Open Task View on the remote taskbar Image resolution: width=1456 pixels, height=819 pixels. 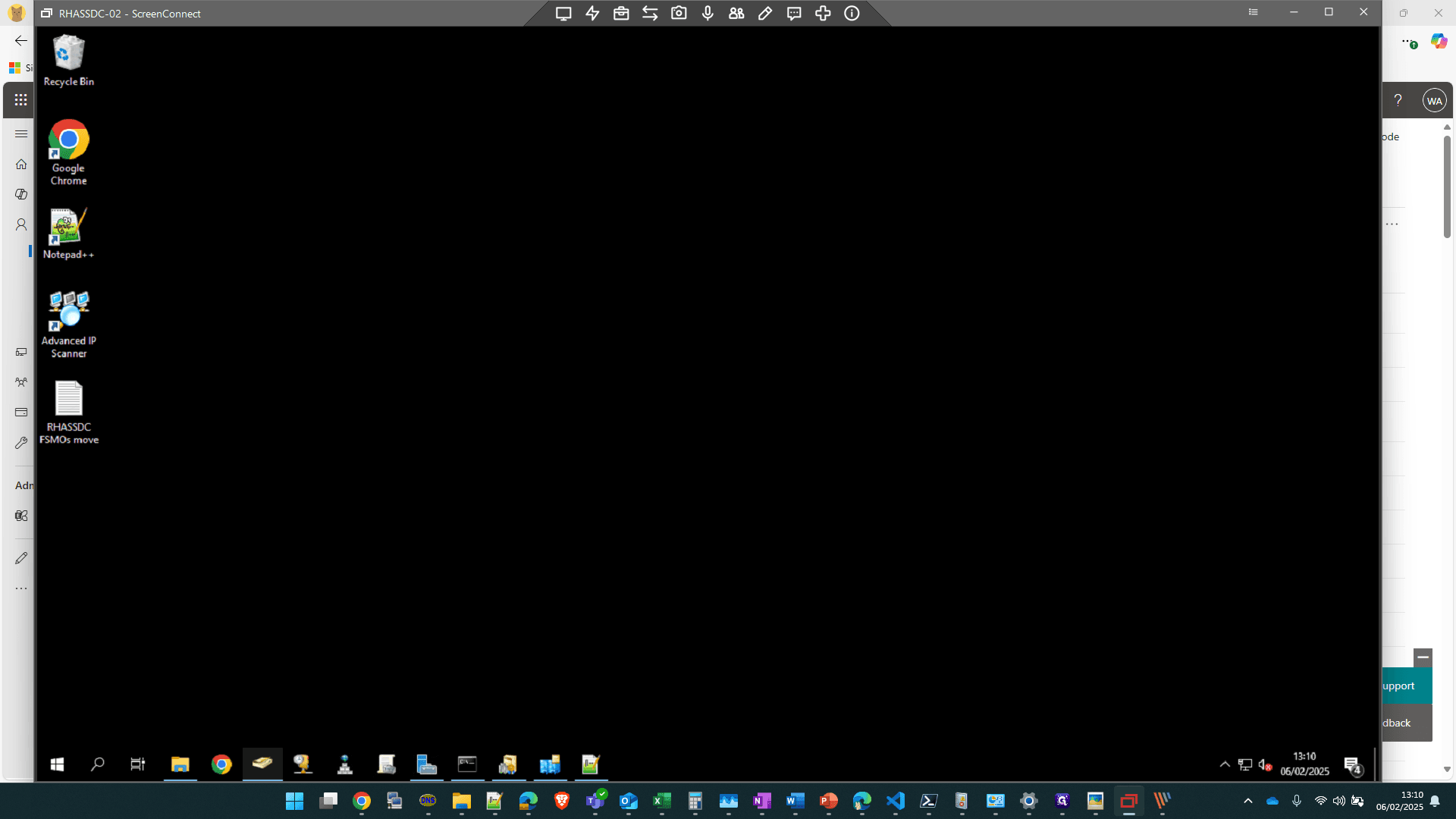click(x=137, y=764)
